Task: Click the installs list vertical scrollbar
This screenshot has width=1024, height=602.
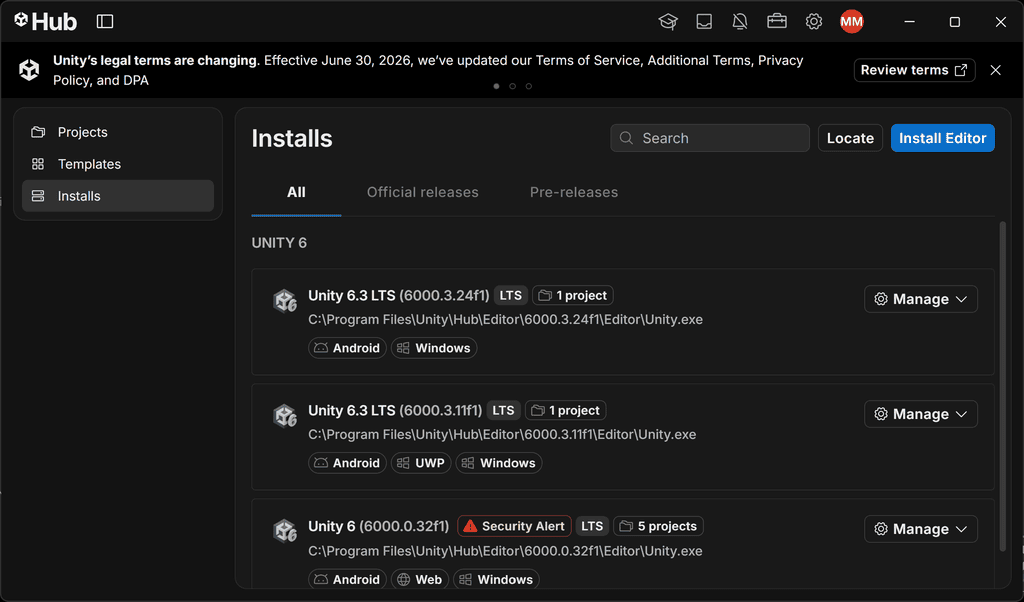Action: (1002, 387)
